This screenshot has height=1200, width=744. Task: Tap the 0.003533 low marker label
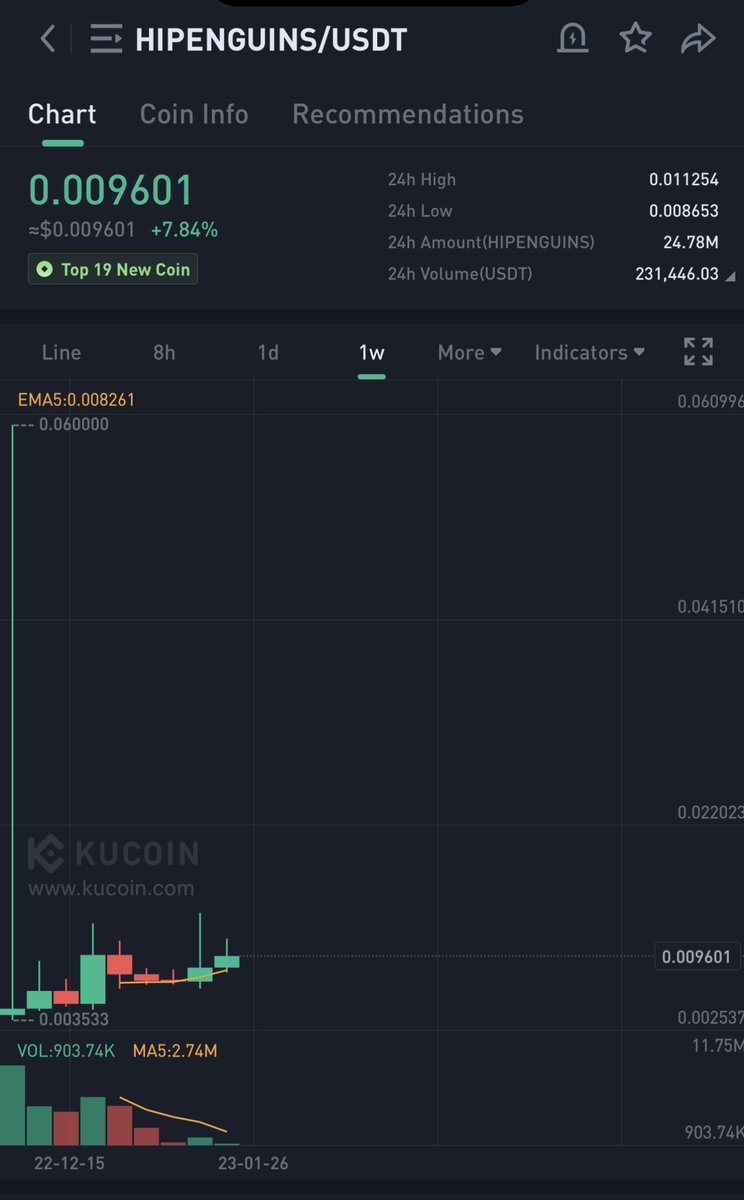tap(75, 1019)
